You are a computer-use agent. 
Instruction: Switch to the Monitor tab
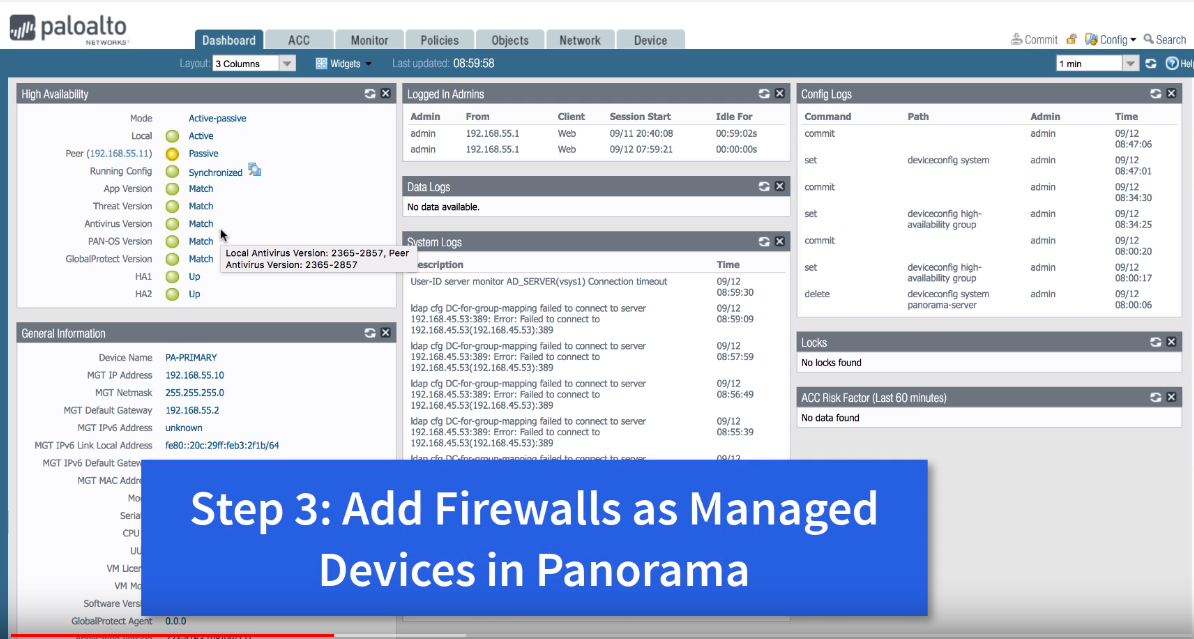click(x=369, y=40)
